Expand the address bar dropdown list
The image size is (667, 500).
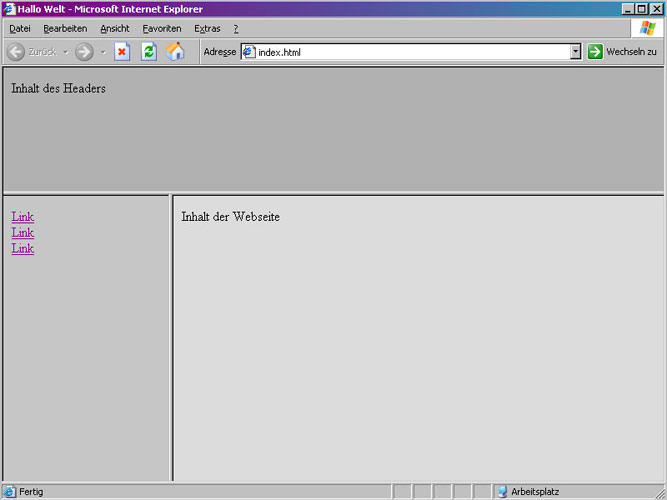(x=575, y=52)
